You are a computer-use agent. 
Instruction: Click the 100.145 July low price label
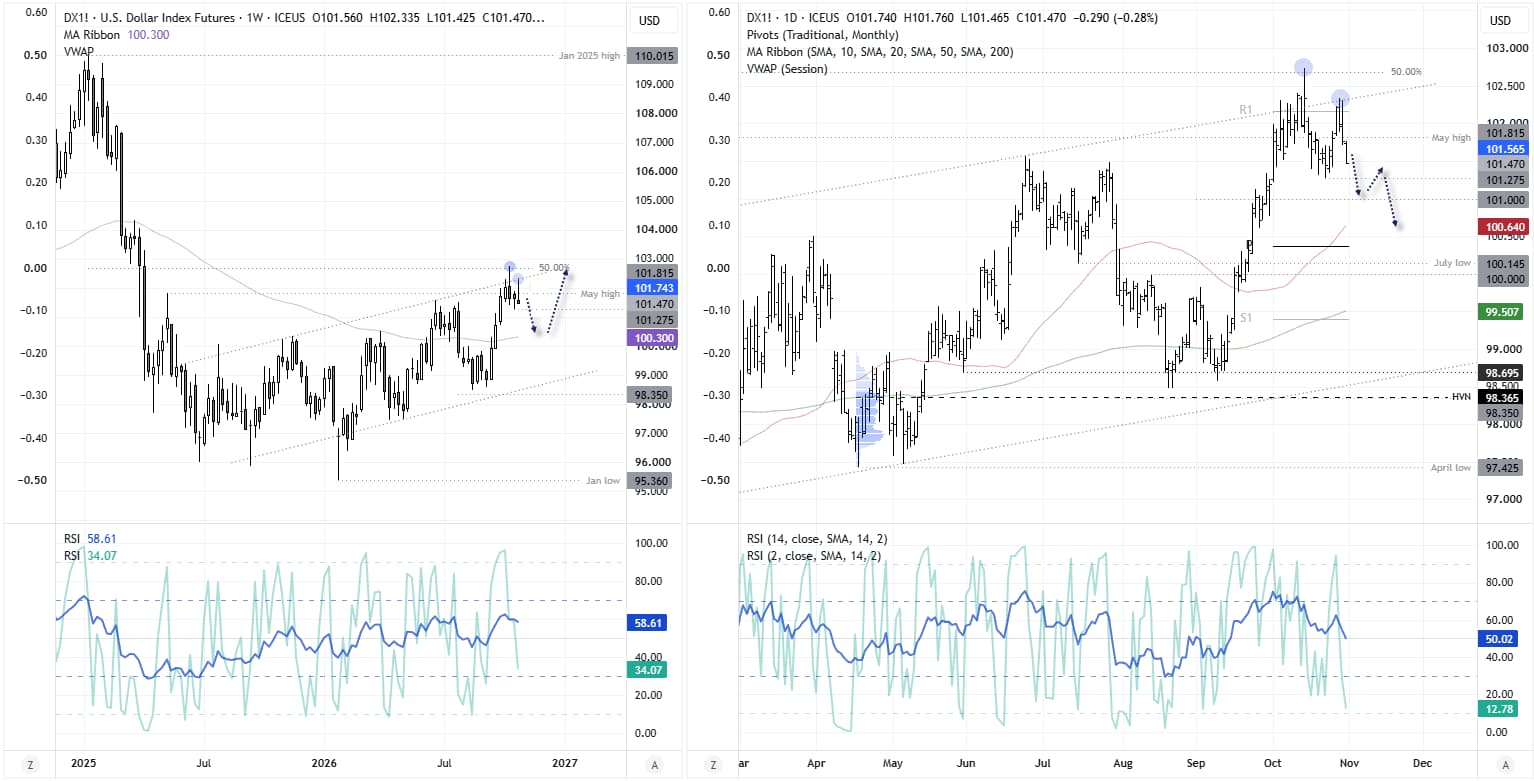[1504, 263]
